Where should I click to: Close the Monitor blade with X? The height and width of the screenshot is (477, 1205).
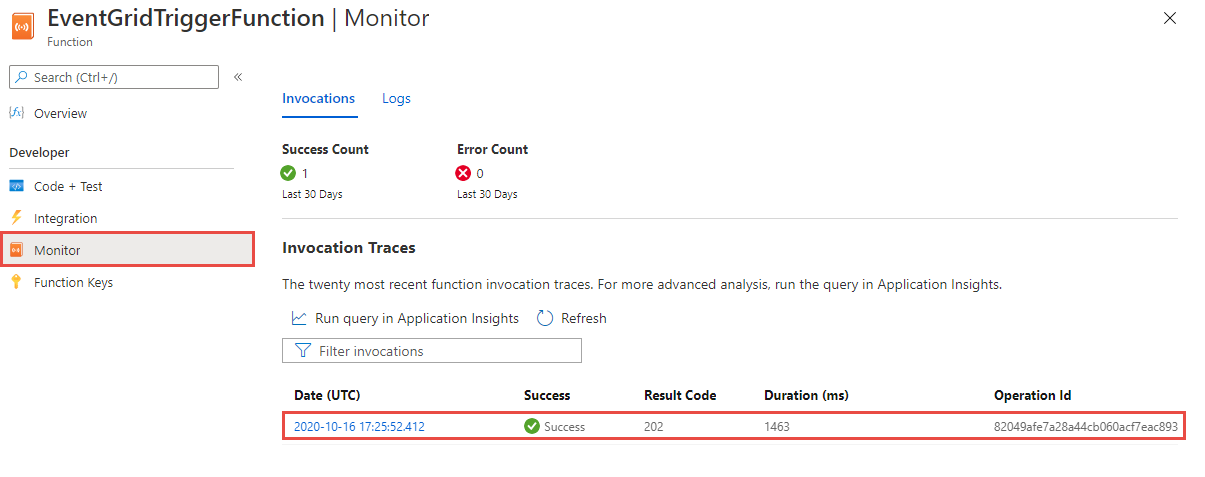tap(1170, 18)
